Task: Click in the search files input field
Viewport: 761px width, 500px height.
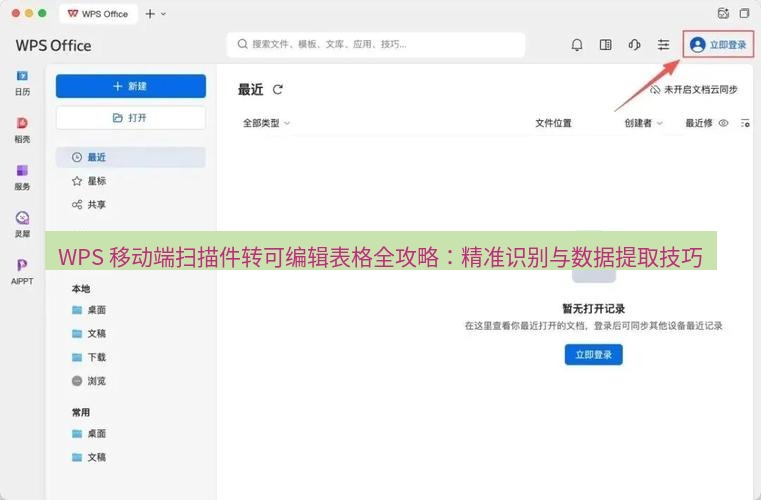Action: [x=376, y=45]
